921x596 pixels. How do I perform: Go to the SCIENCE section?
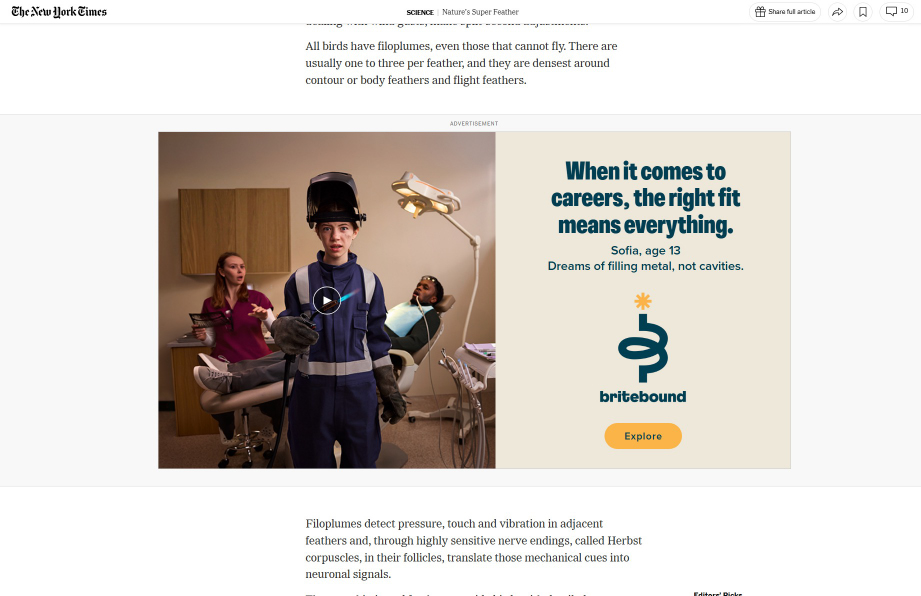pos(420,12)
